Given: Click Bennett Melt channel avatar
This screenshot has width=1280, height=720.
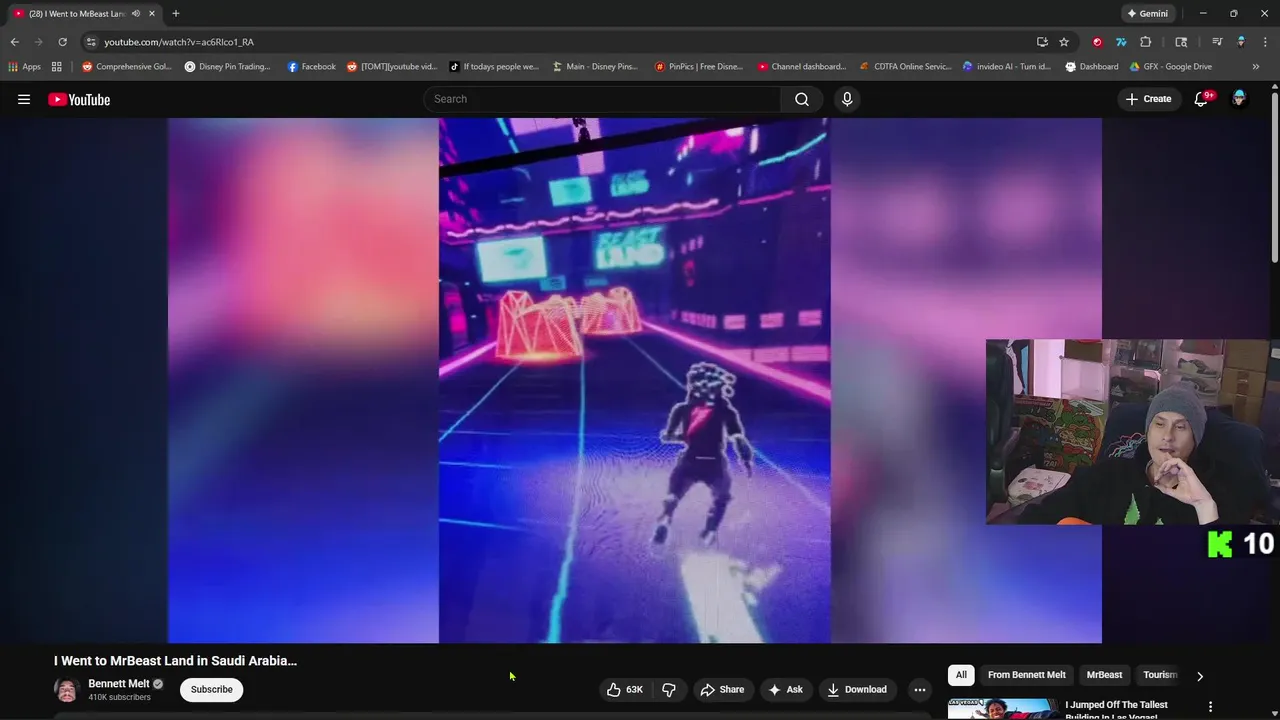Looking at the screenshot, I should (x=66, y=690).
